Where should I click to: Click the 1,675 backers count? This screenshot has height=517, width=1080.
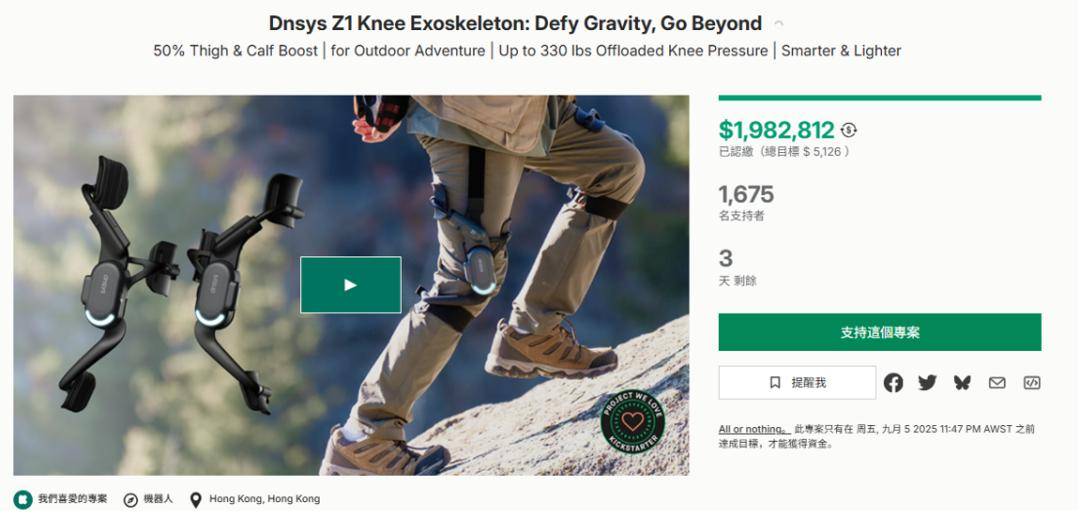pos(746,194)
